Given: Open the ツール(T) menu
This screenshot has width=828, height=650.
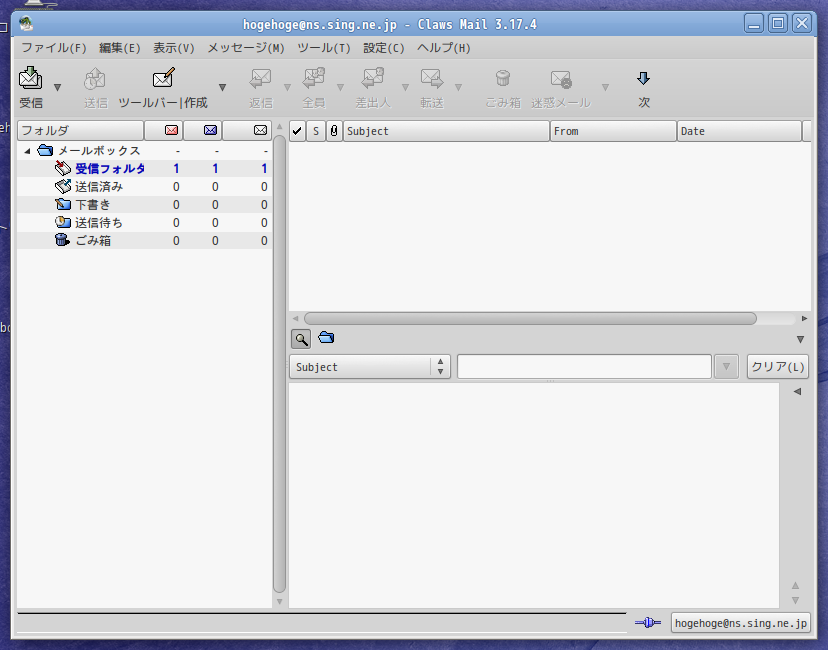Looking at the screenshot, I should click(324, 48).
